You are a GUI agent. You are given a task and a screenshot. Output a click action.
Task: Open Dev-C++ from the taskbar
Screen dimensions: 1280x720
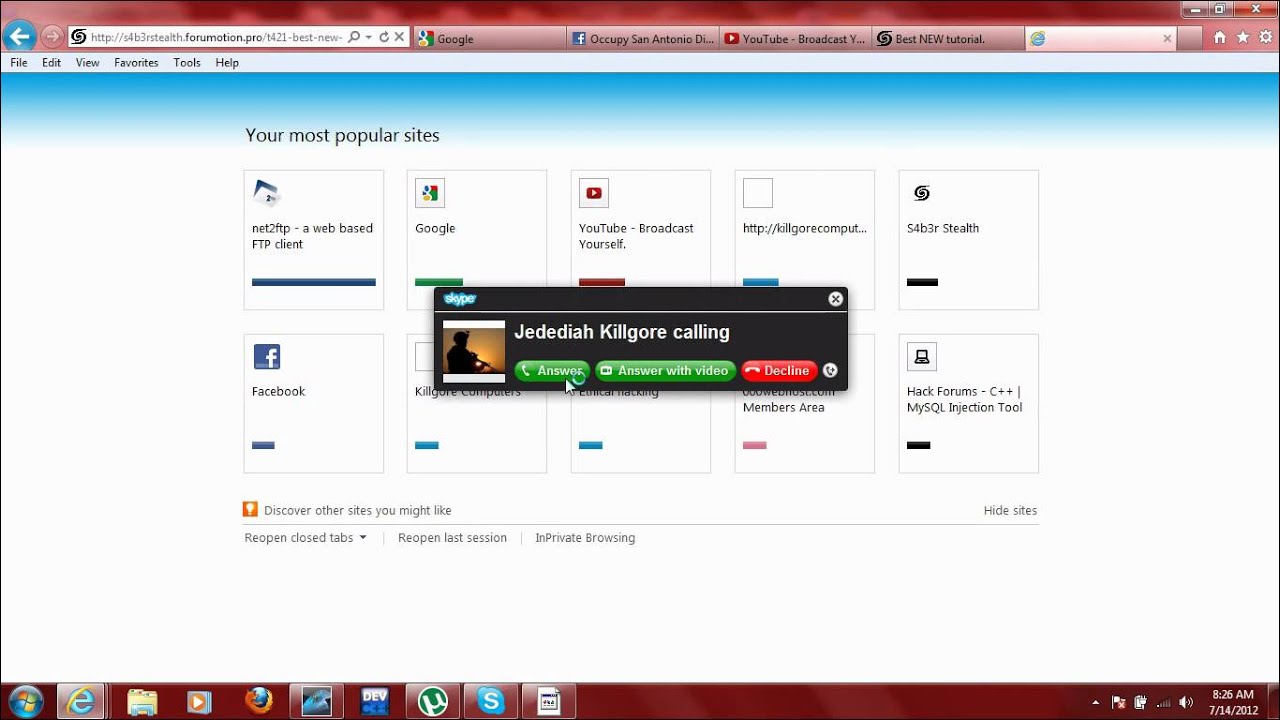pos(375,701)
